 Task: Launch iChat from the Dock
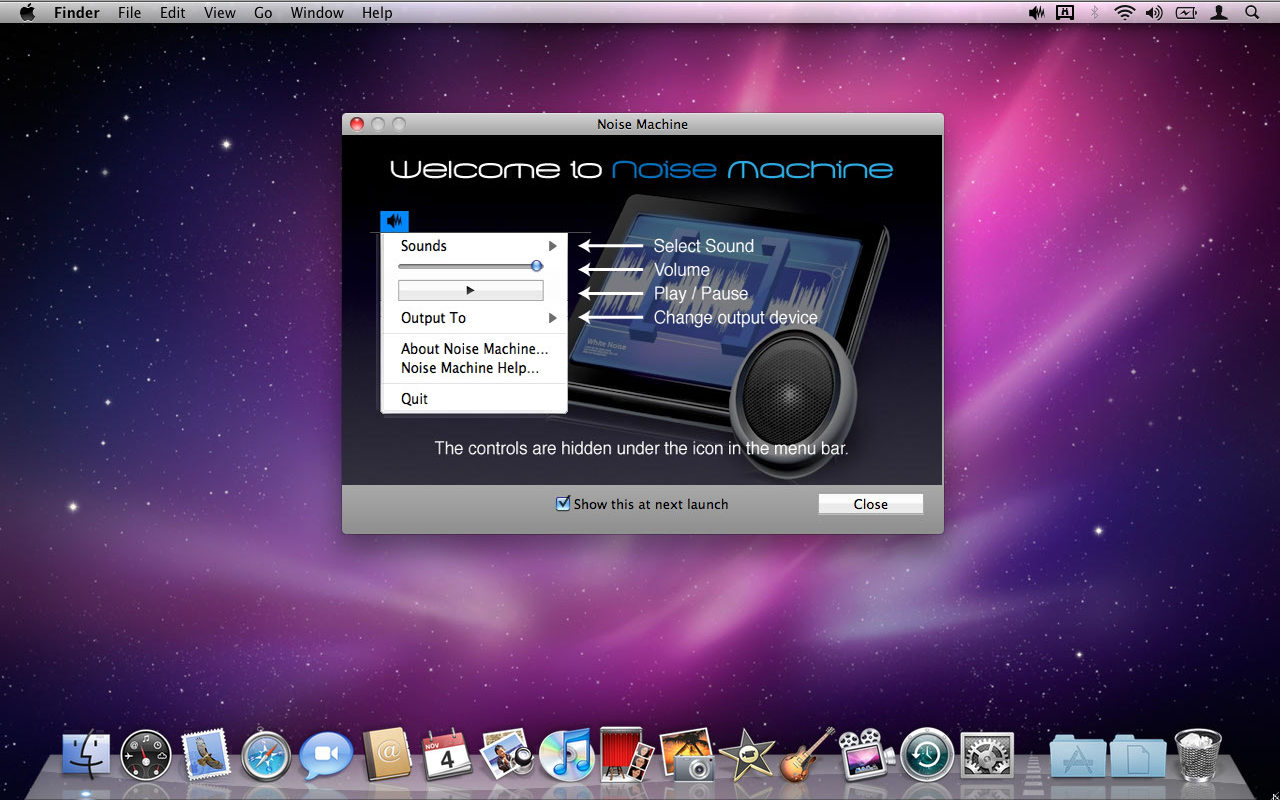[326, 756]
